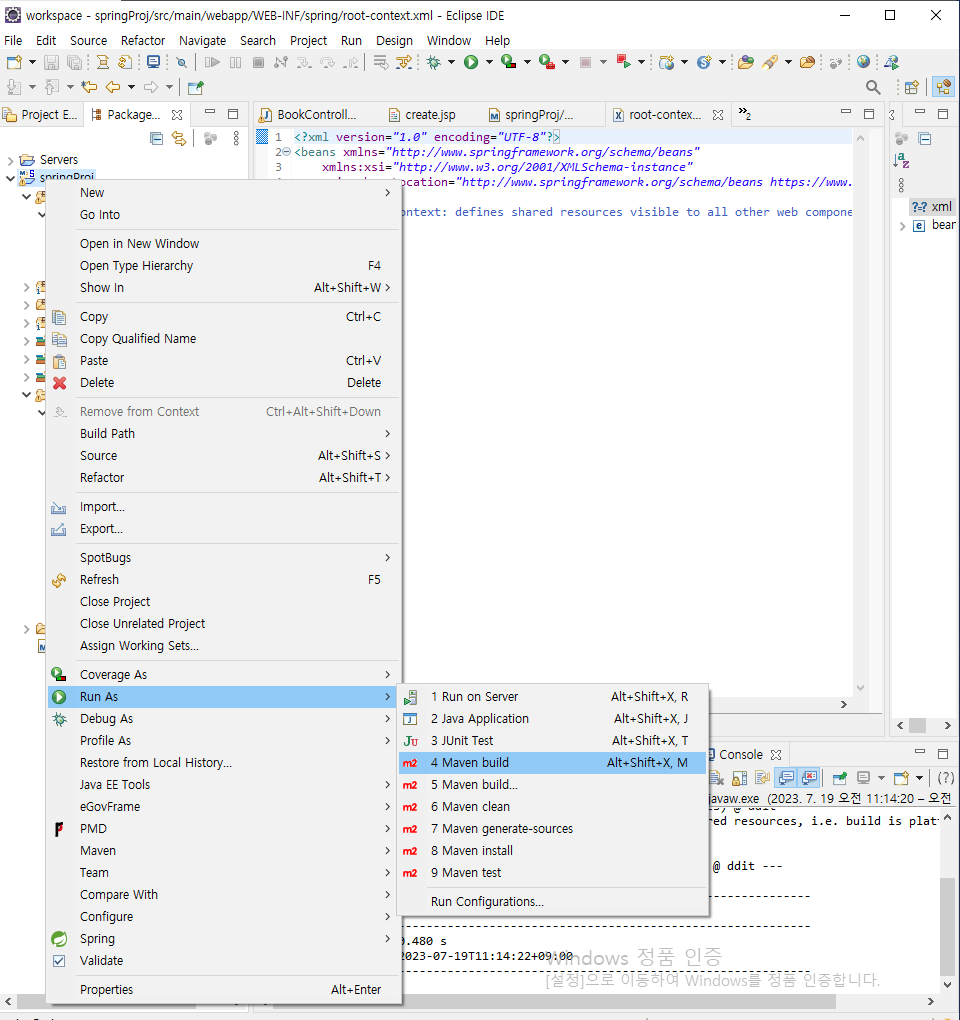Expand the Servers tree node
Screen dimensions: 960x1020
[x=10, y=160]
